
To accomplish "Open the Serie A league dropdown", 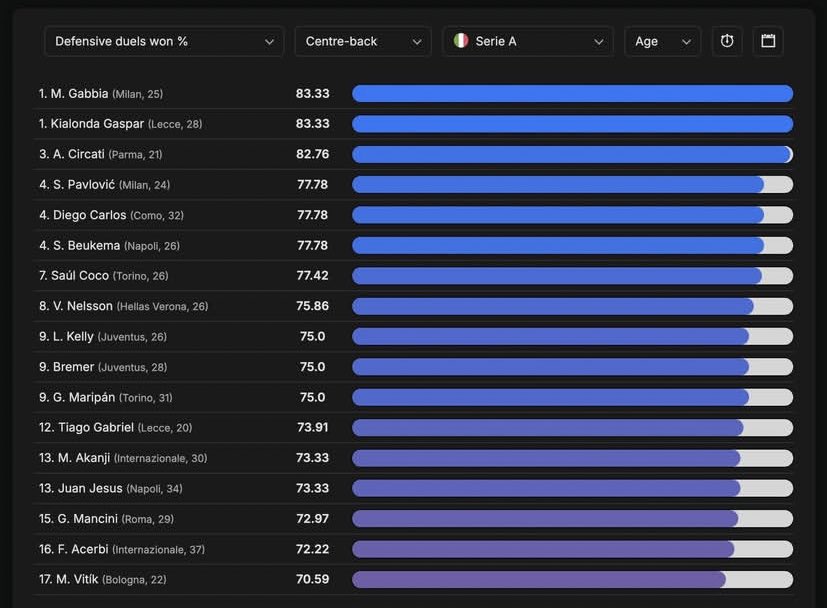I will 528,41.
